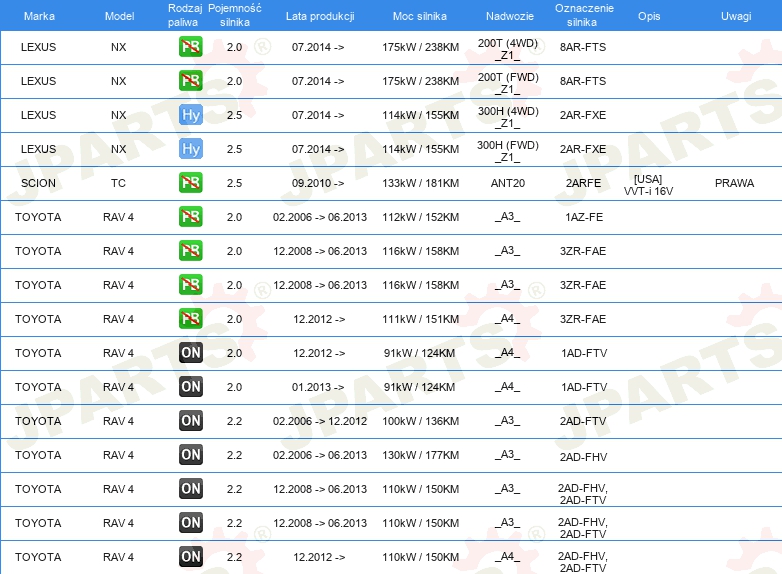Image resolution: width=782 pixels, height=574 pixels.
Task: Click the 'TC' model cell
Action: [x=118, y=183]
